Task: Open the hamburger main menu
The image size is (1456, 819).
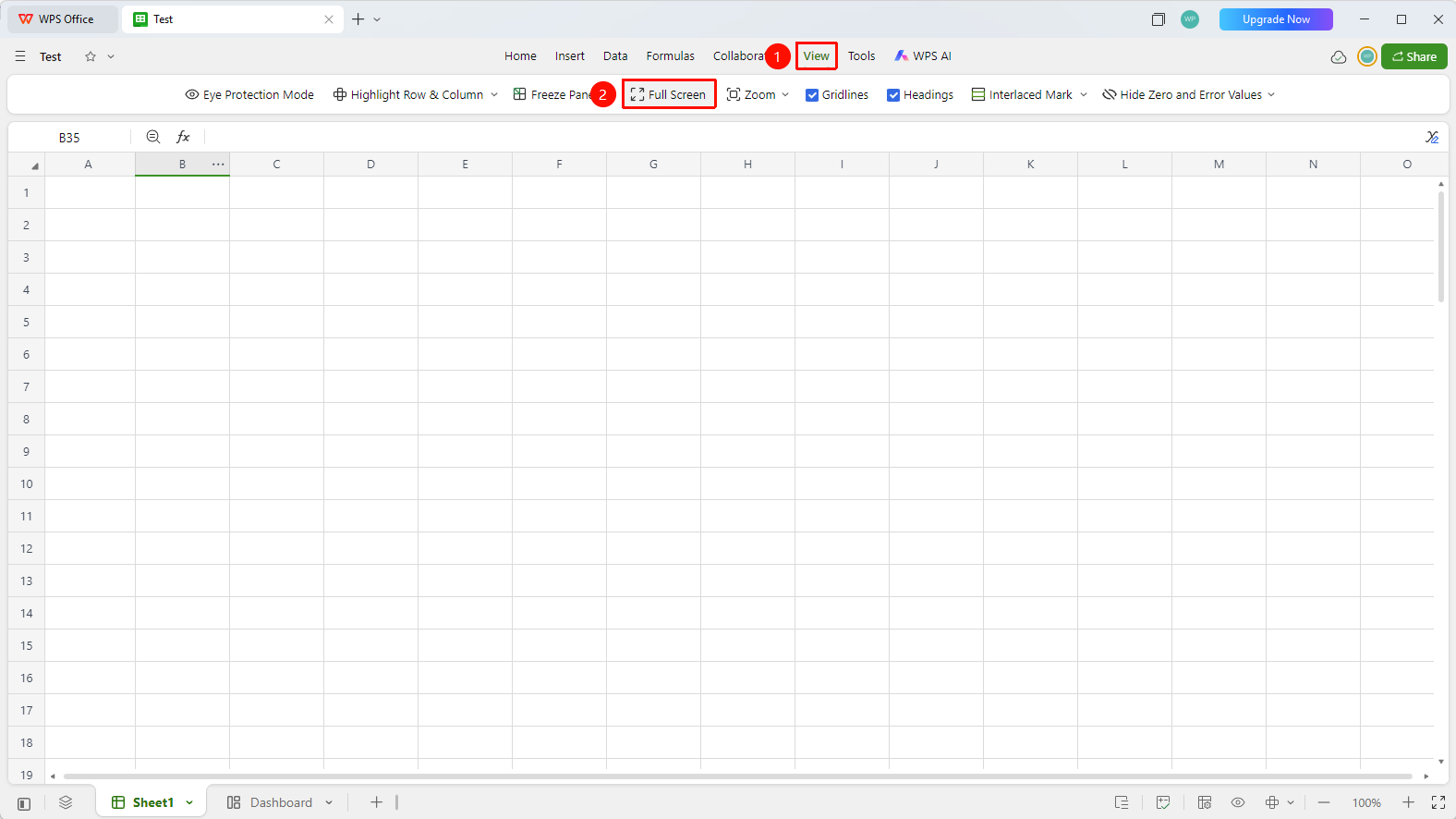Action: pyautogui.click(x=20, y=56)
